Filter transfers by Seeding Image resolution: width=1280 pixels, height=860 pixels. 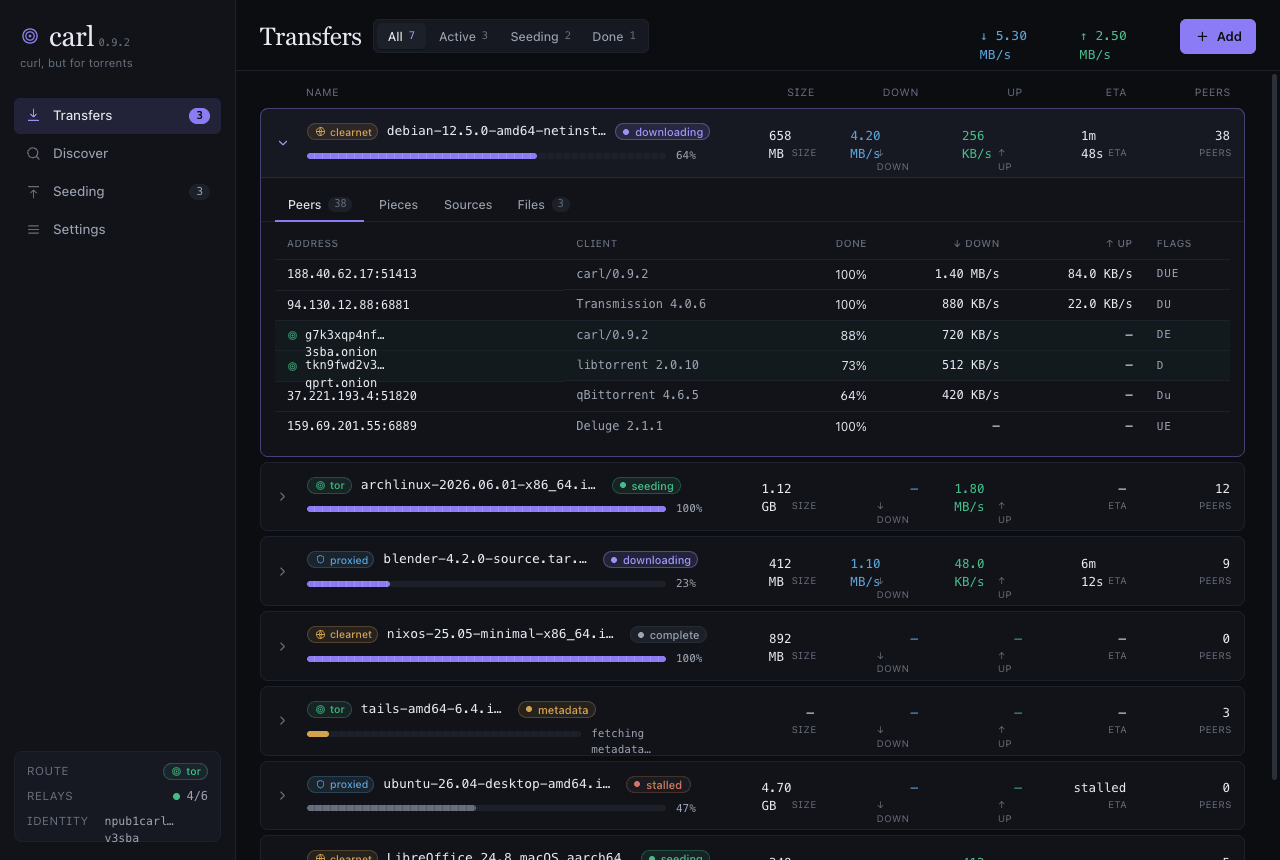[540, 36]
